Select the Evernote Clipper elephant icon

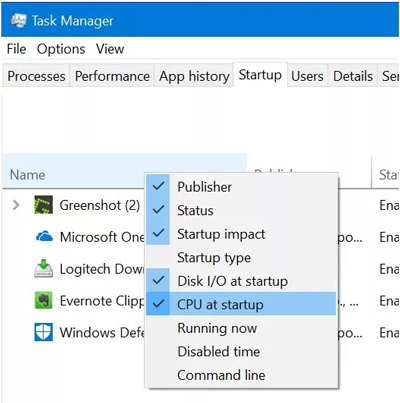pyautogui.click(x=44, y=300)
